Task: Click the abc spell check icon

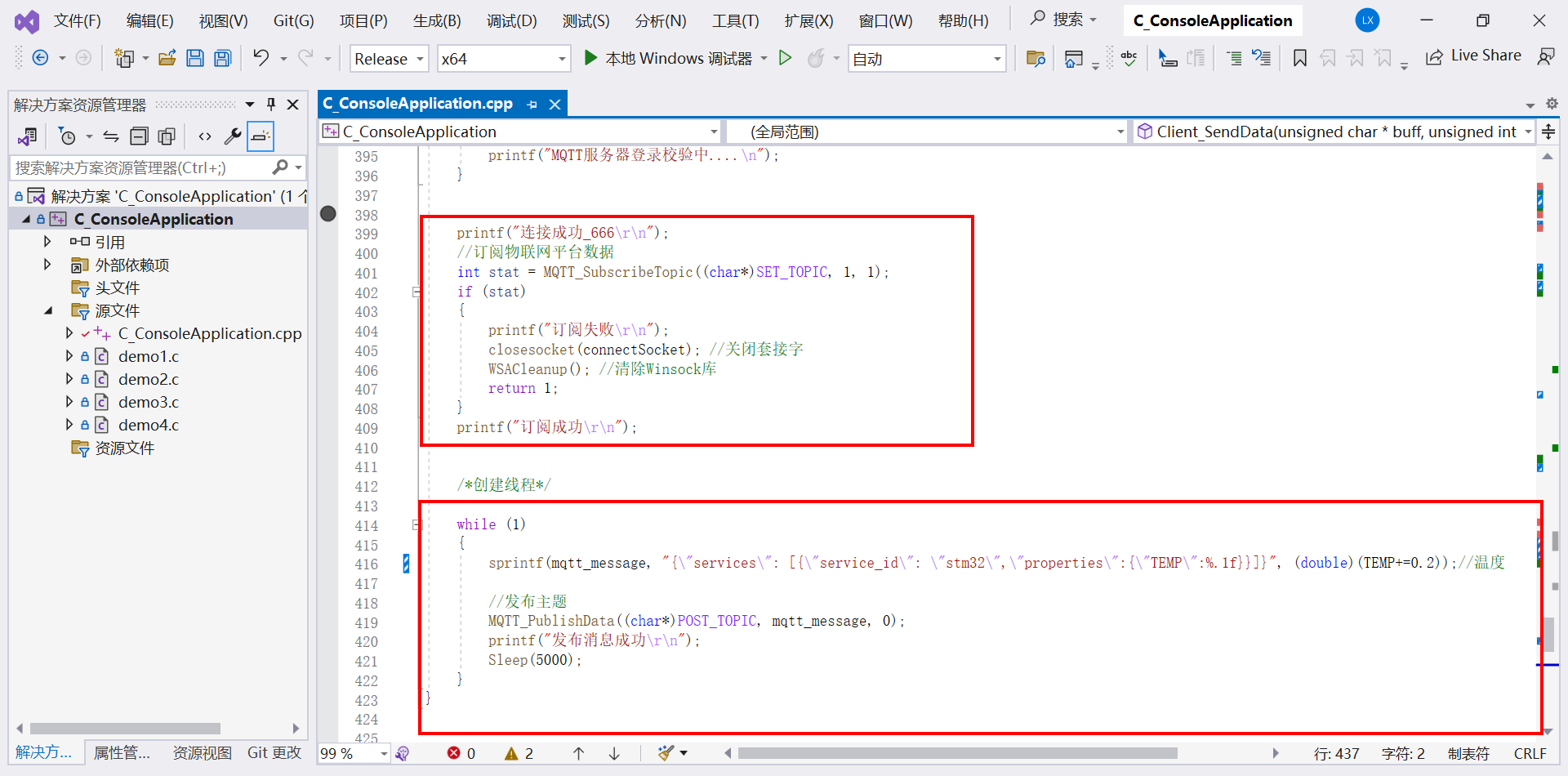Action: (x=1129, y=58)
